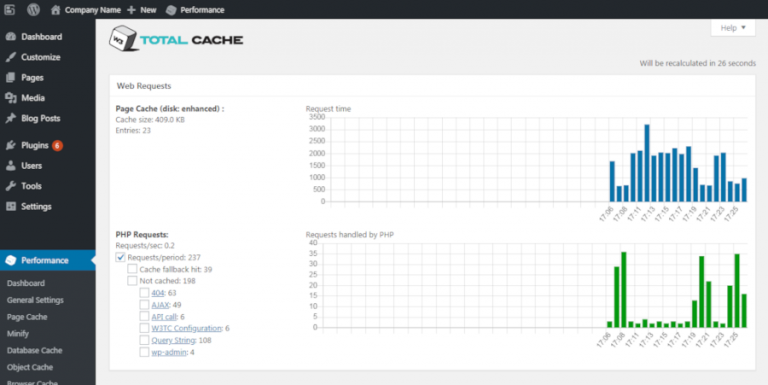Screen dimensions: 768x385
Task: Click the Users person icon
Action: coord(11,166)
